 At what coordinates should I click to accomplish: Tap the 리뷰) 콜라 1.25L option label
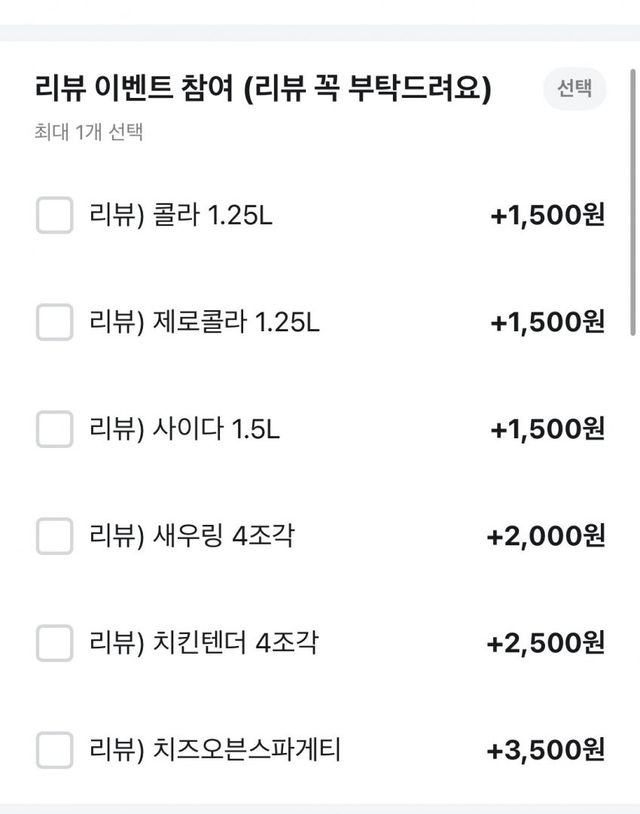[x=180, y=216]
